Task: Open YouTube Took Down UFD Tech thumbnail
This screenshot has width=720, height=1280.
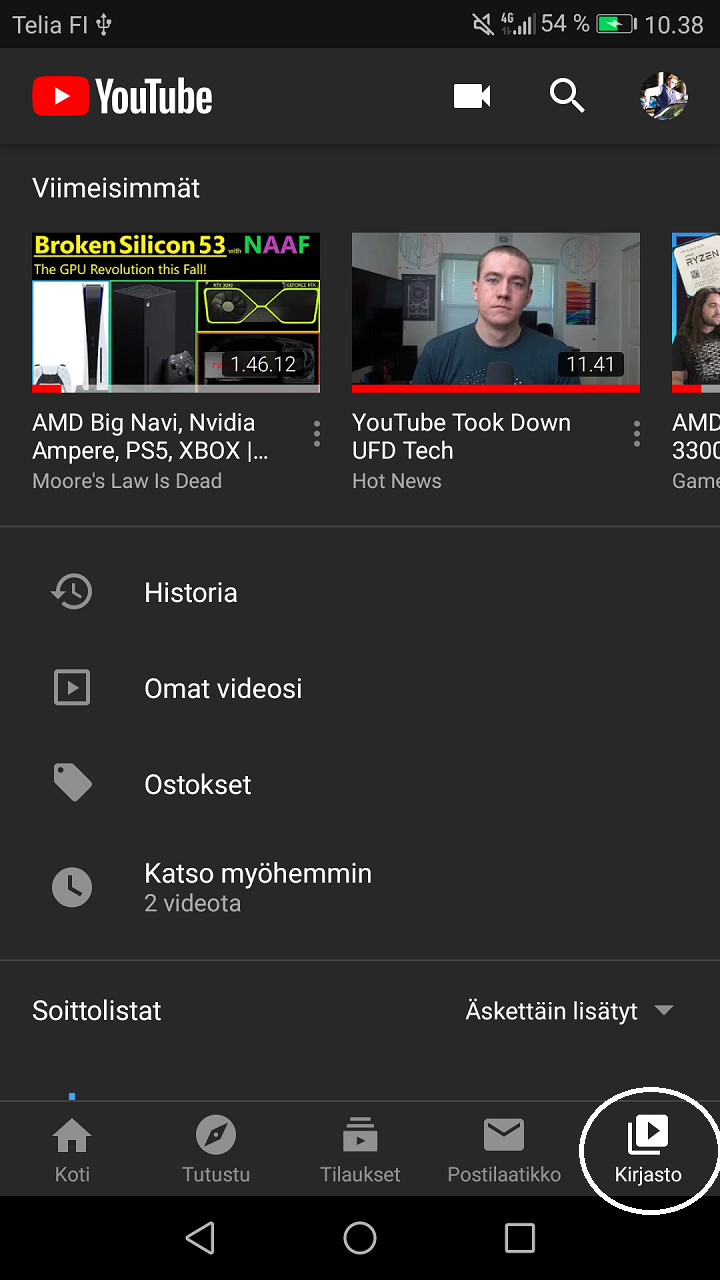Action: point(496,313)
